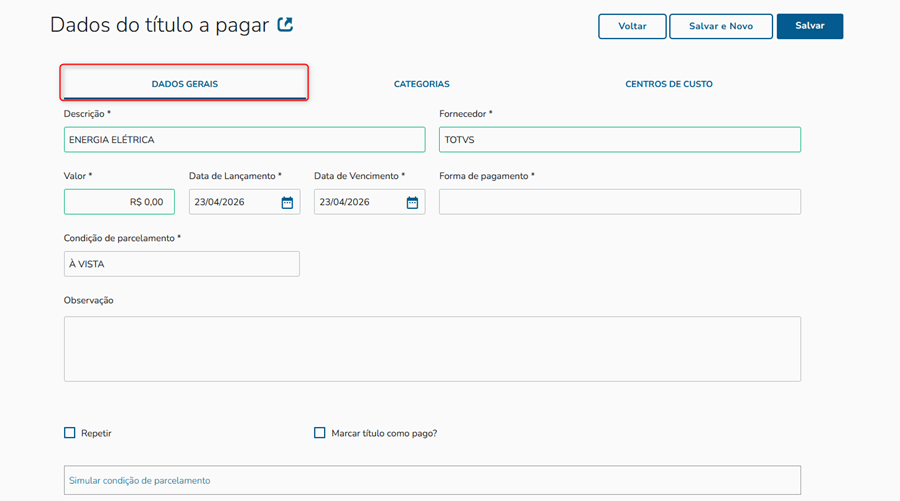Switch to the Dados Gerais tab
900x501 pixels.
[x=184, y=84]
